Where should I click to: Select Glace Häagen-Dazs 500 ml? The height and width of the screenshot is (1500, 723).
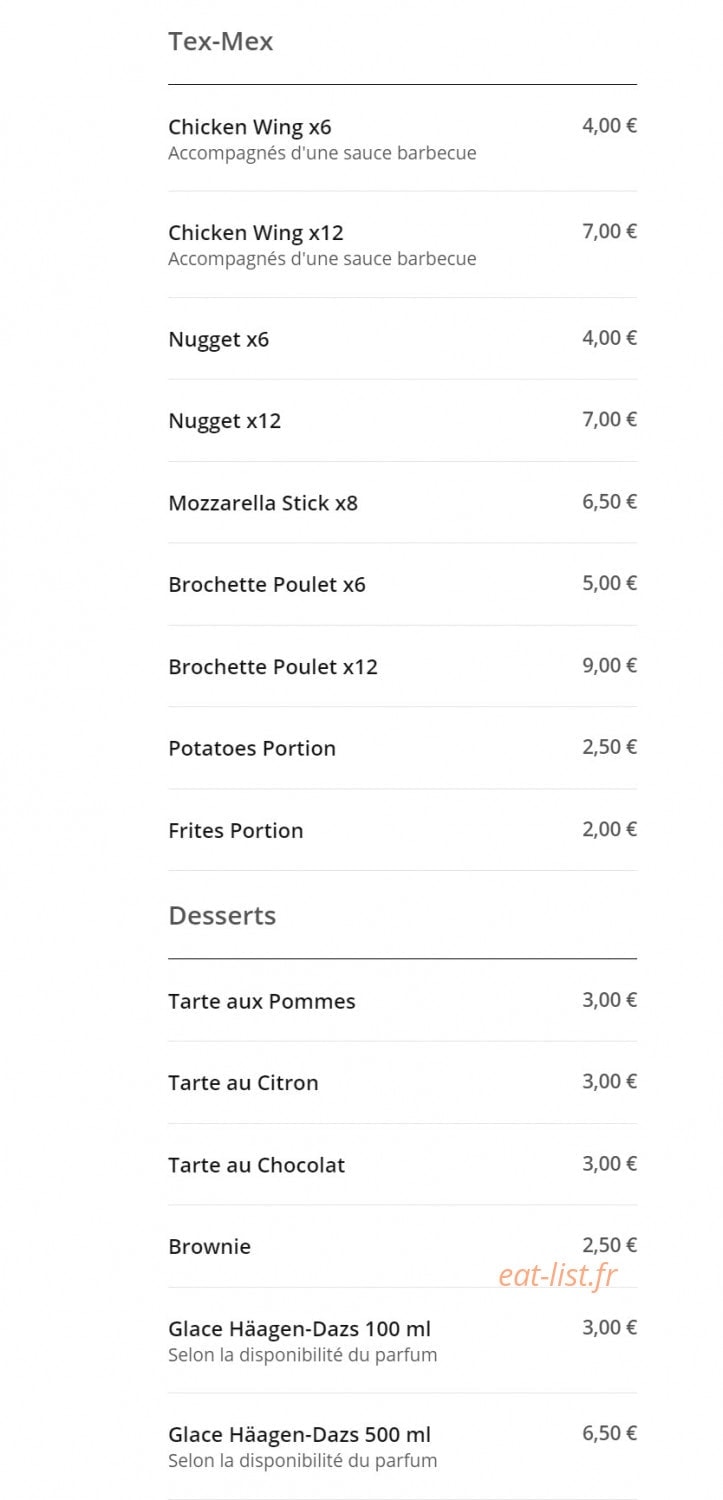tap(402, 1446)
